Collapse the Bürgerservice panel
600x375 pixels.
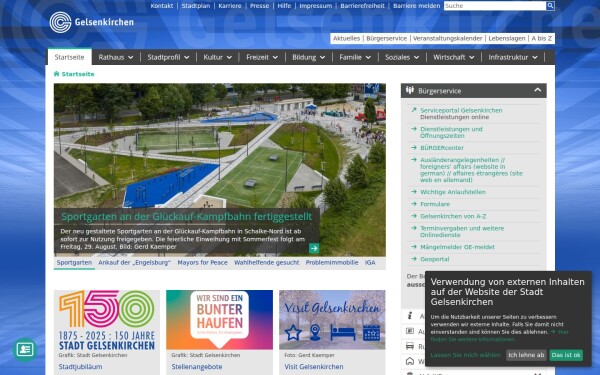click(538, 90)
